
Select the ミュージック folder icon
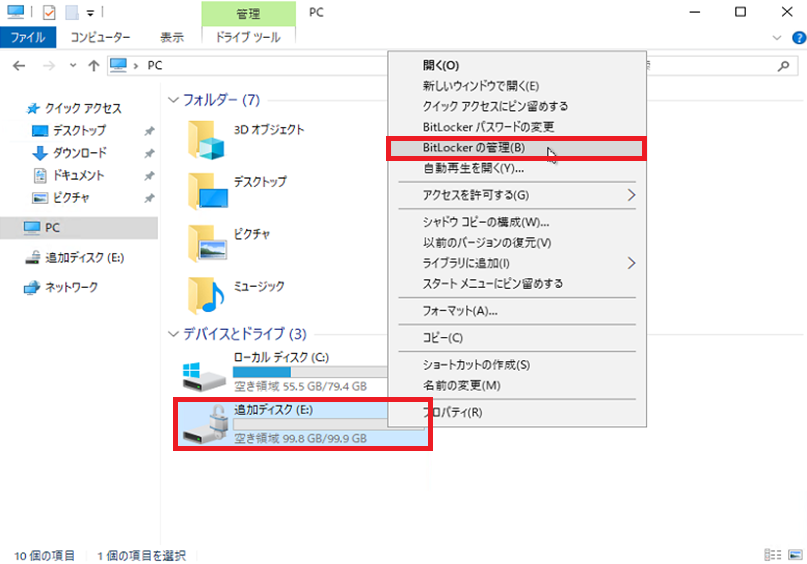tap(206, 295)
